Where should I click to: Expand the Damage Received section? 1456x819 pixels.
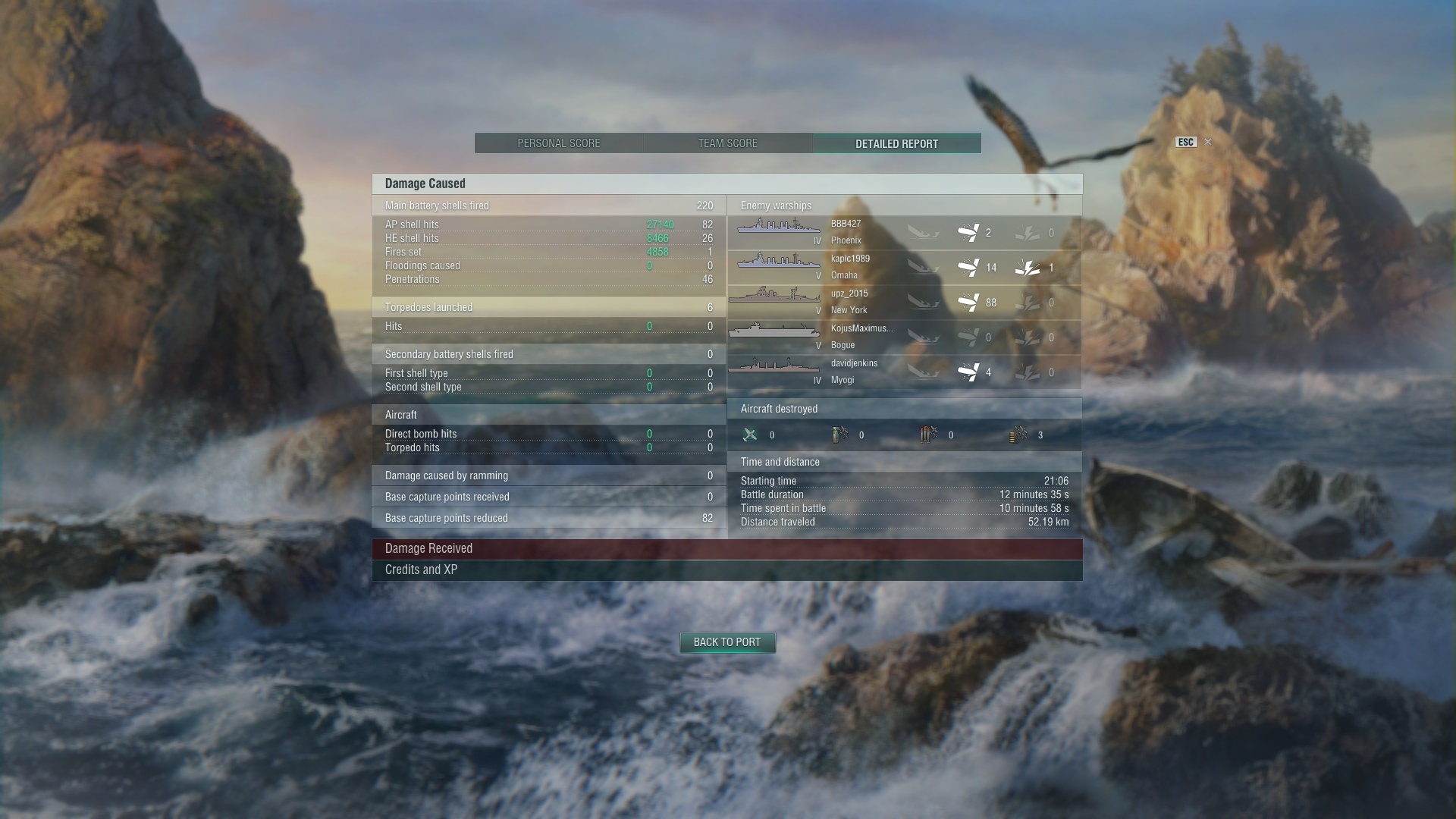pos(727,549)
